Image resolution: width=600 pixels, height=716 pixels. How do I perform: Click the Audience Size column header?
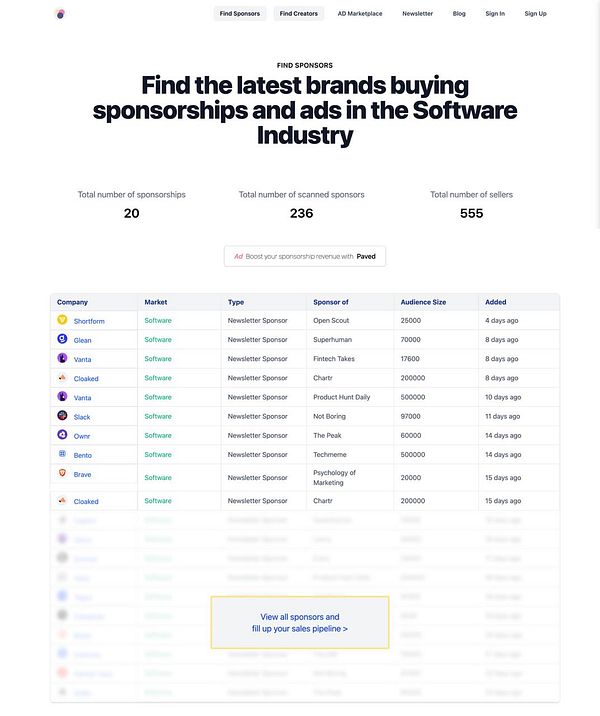[423, 301]
